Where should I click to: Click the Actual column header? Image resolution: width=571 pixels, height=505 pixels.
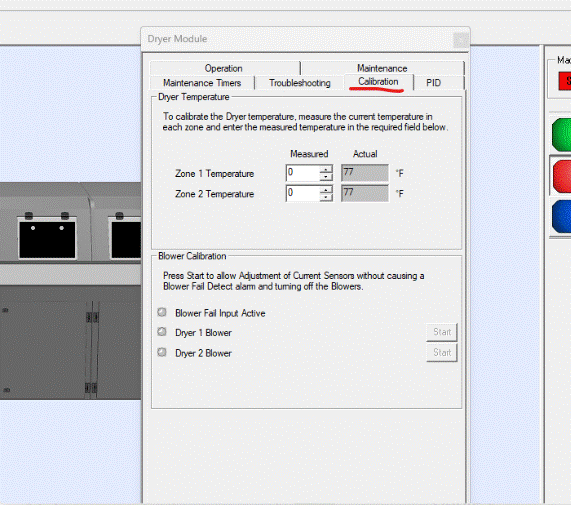tap(365, 154)
